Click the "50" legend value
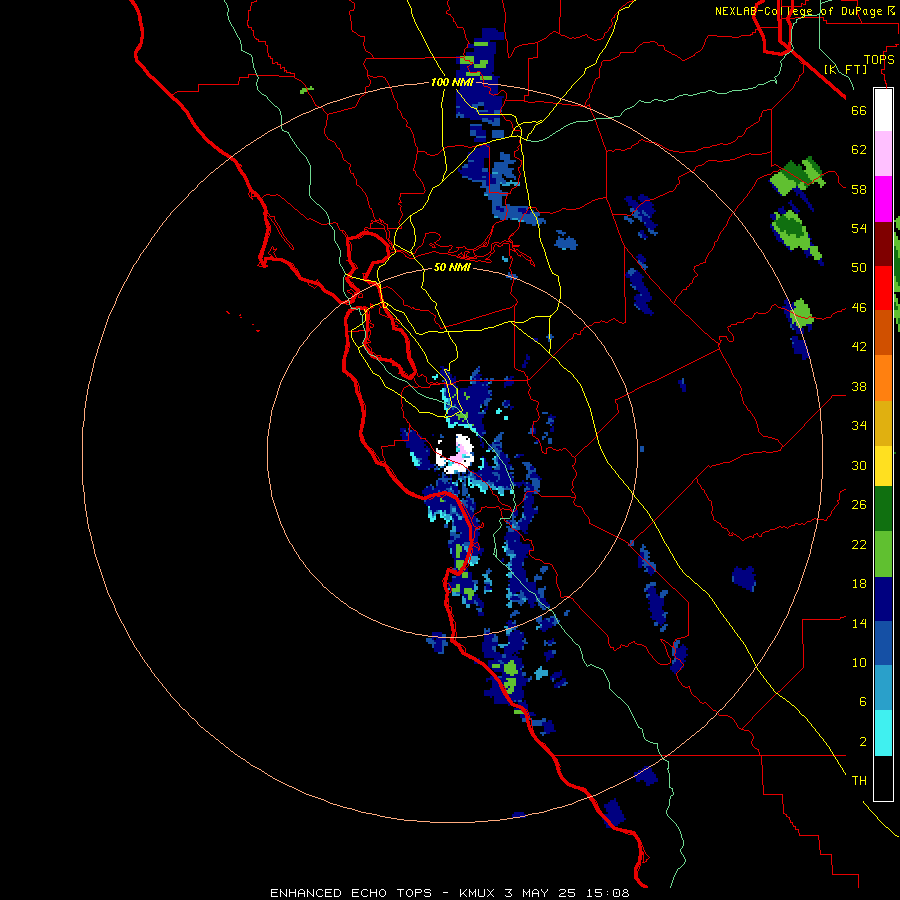 pyautogui.click(x=859, y=267)
